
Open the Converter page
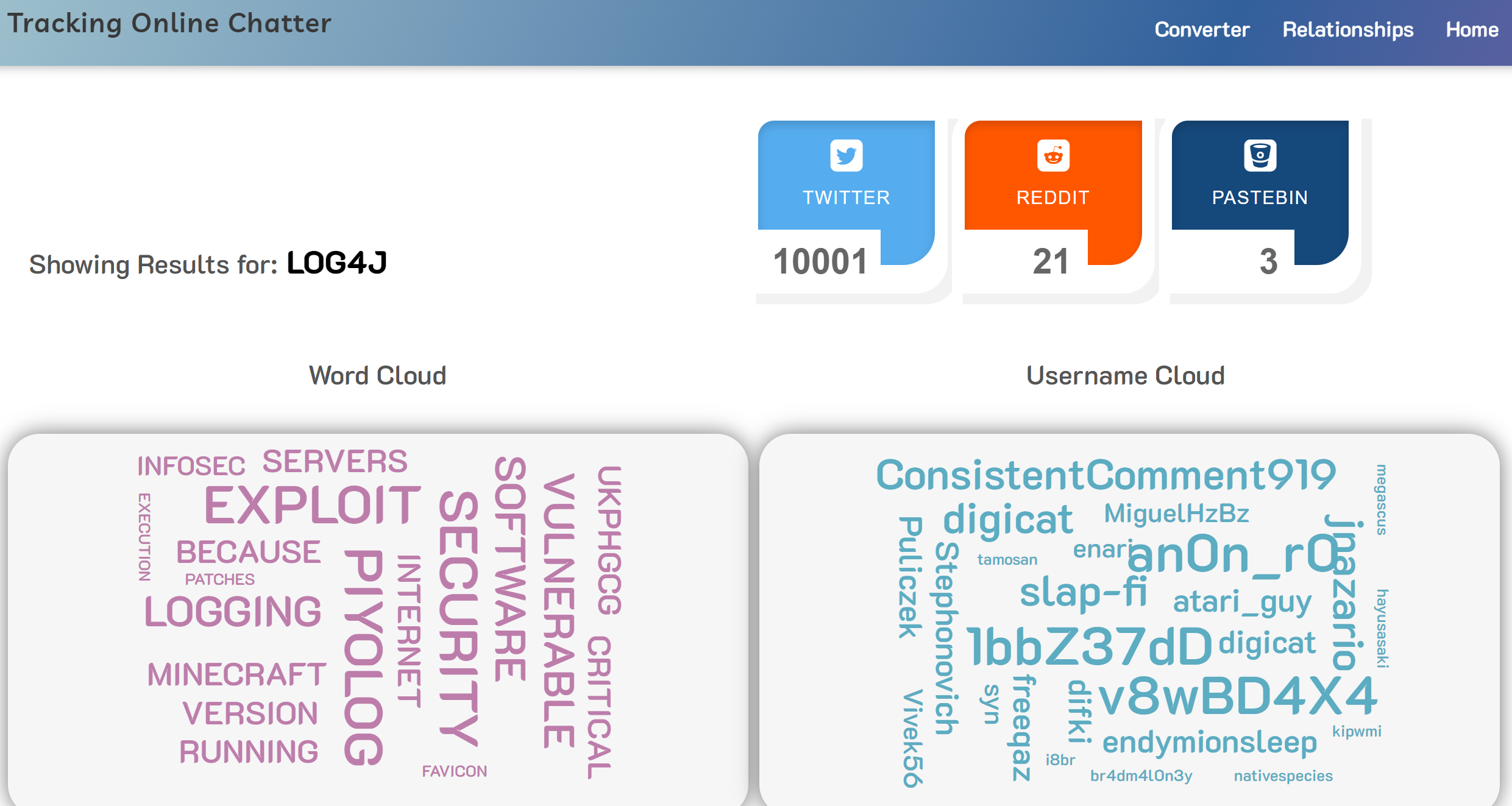(1202, 29)
